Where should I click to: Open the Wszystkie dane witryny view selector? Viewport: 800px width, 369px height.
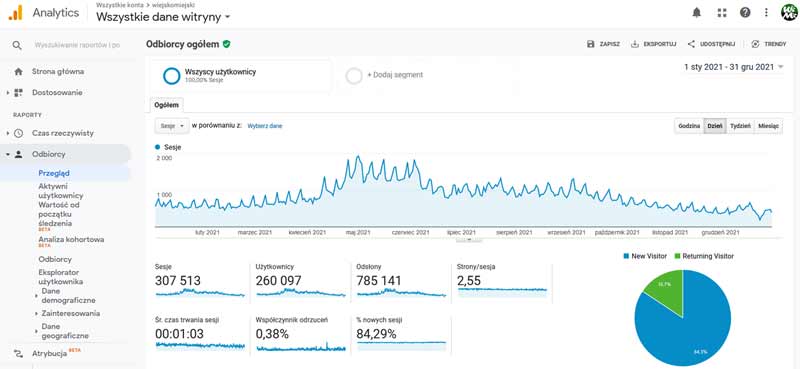point(163,17)
